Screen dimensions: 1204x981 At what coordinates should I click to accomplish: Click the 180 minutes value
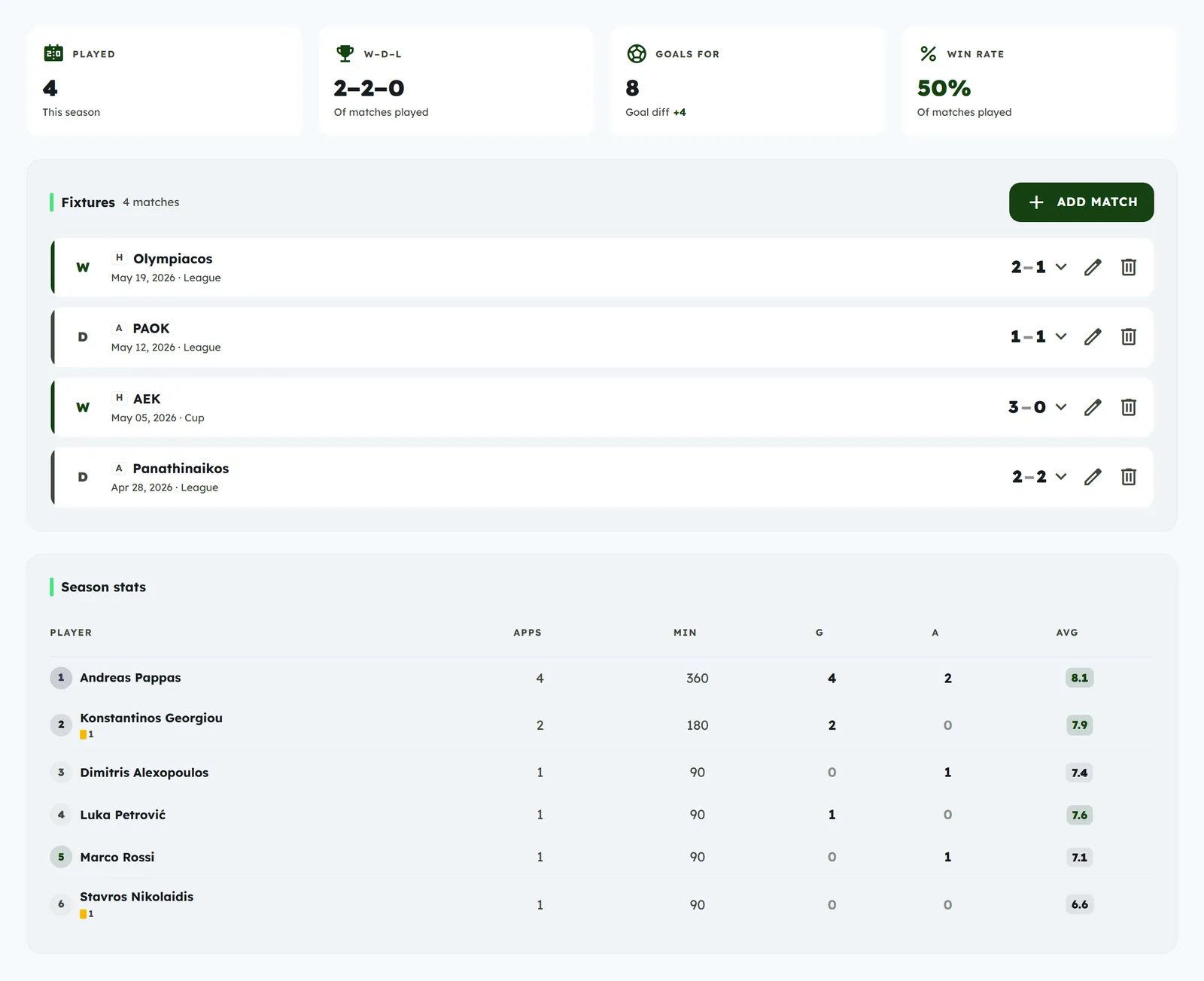click(x=698, y=725)
